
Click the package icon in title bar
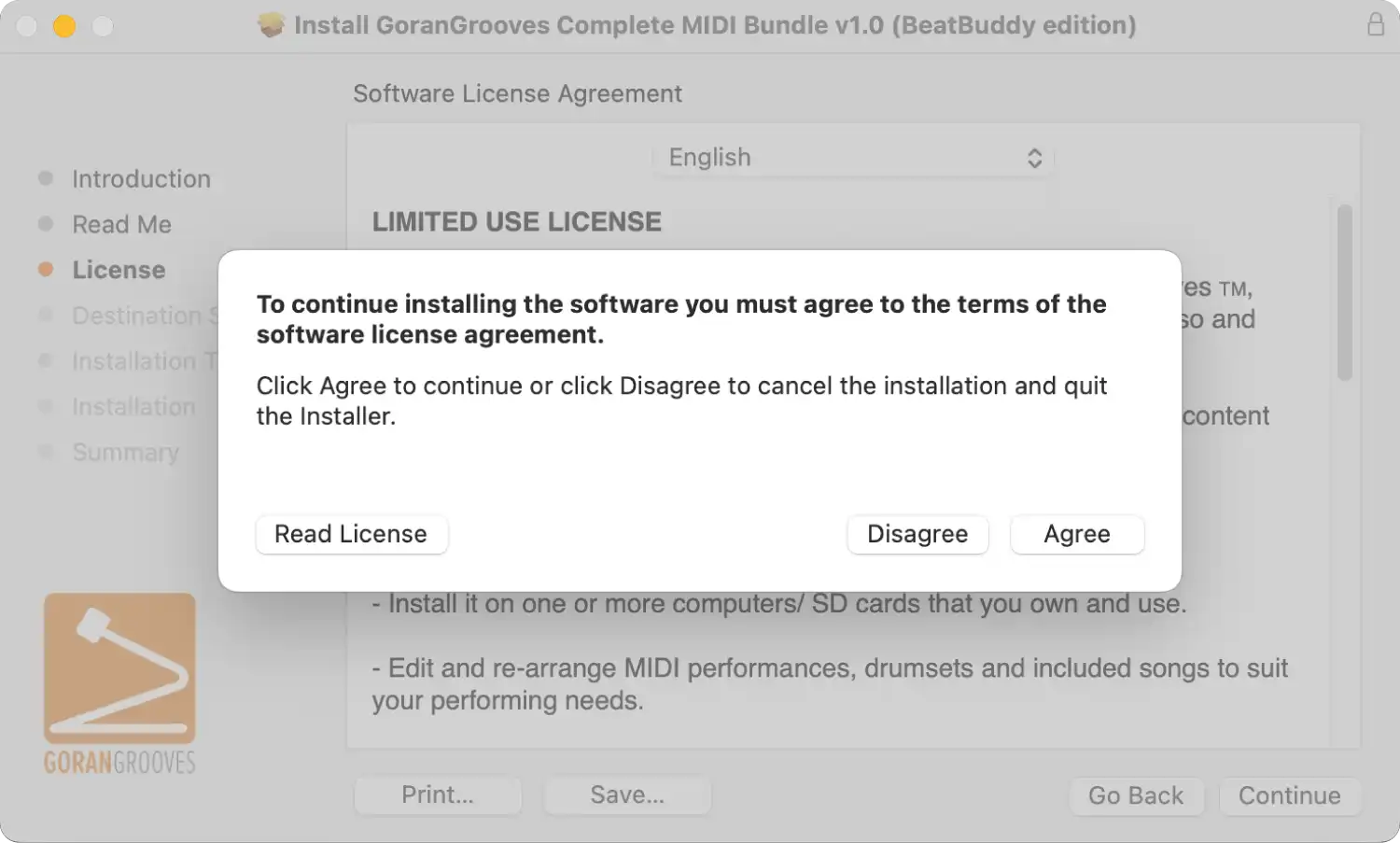click(x=271, y=24)
